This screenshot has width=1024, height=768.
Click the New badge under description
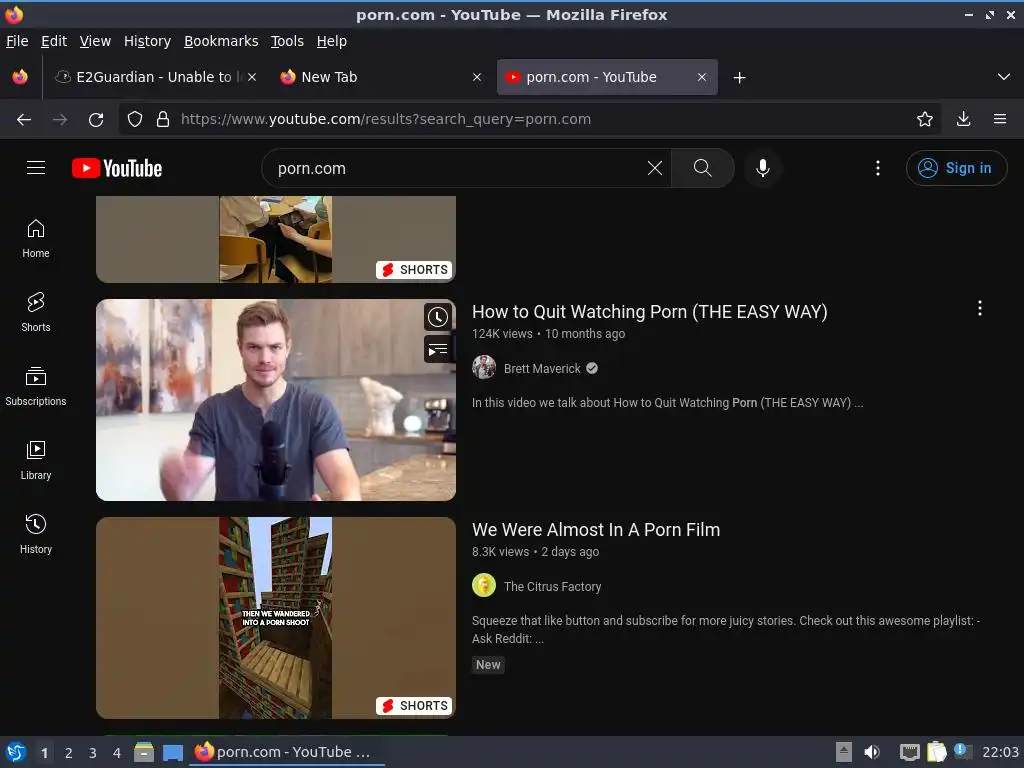pos(488,665)
